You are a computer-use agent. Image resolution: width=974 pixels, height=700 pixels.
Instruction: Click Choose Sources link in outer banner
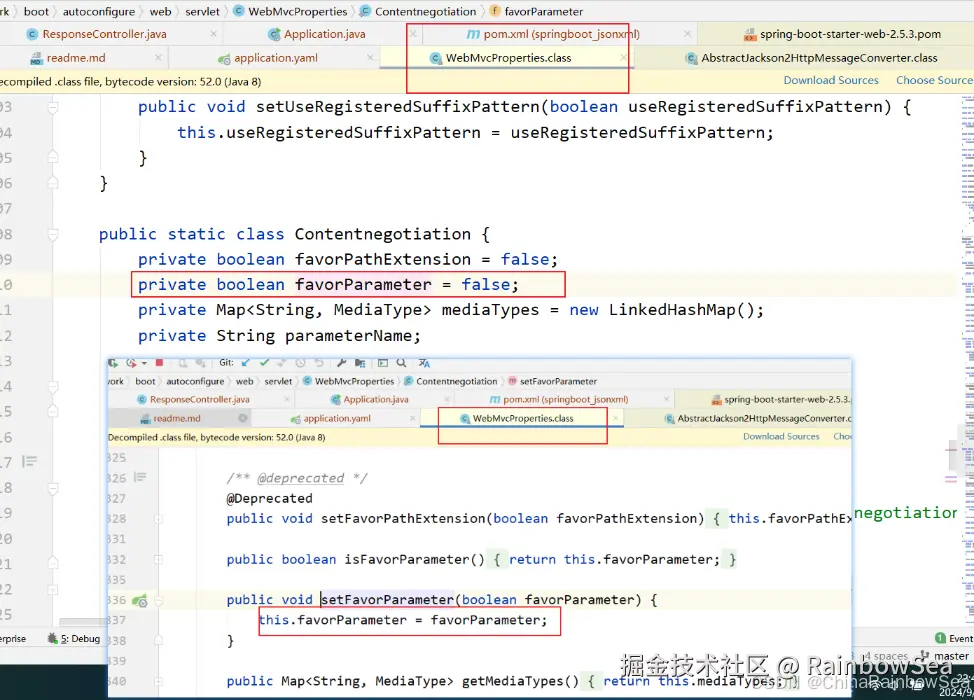tap(934, 80)
